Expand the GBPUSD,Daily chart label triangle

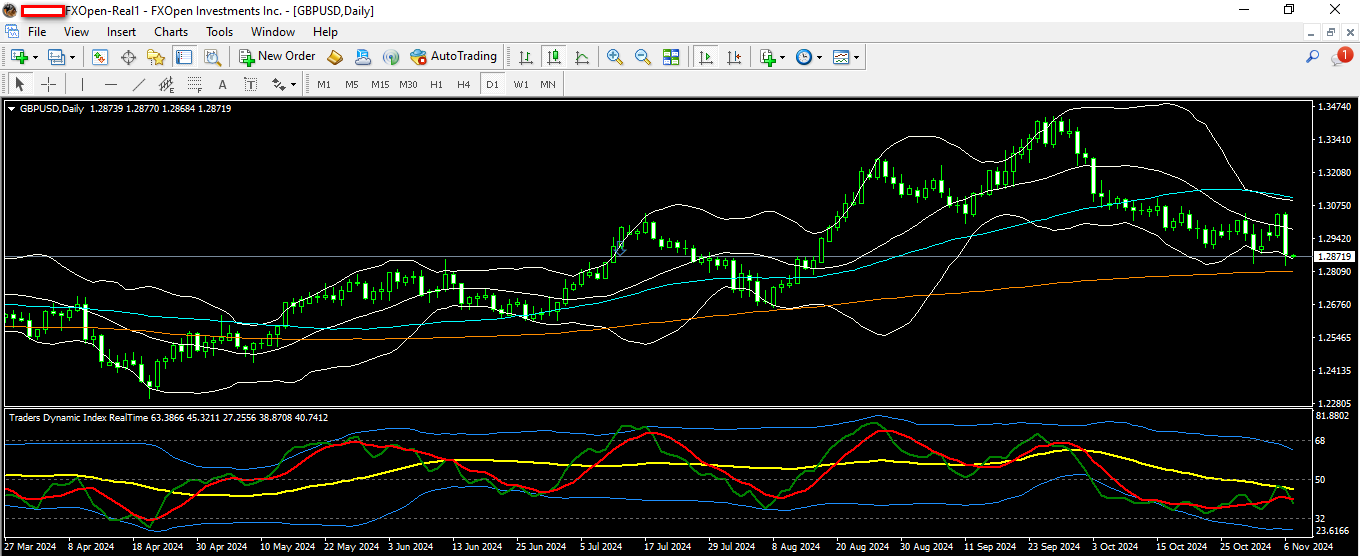tap(12, 108)
